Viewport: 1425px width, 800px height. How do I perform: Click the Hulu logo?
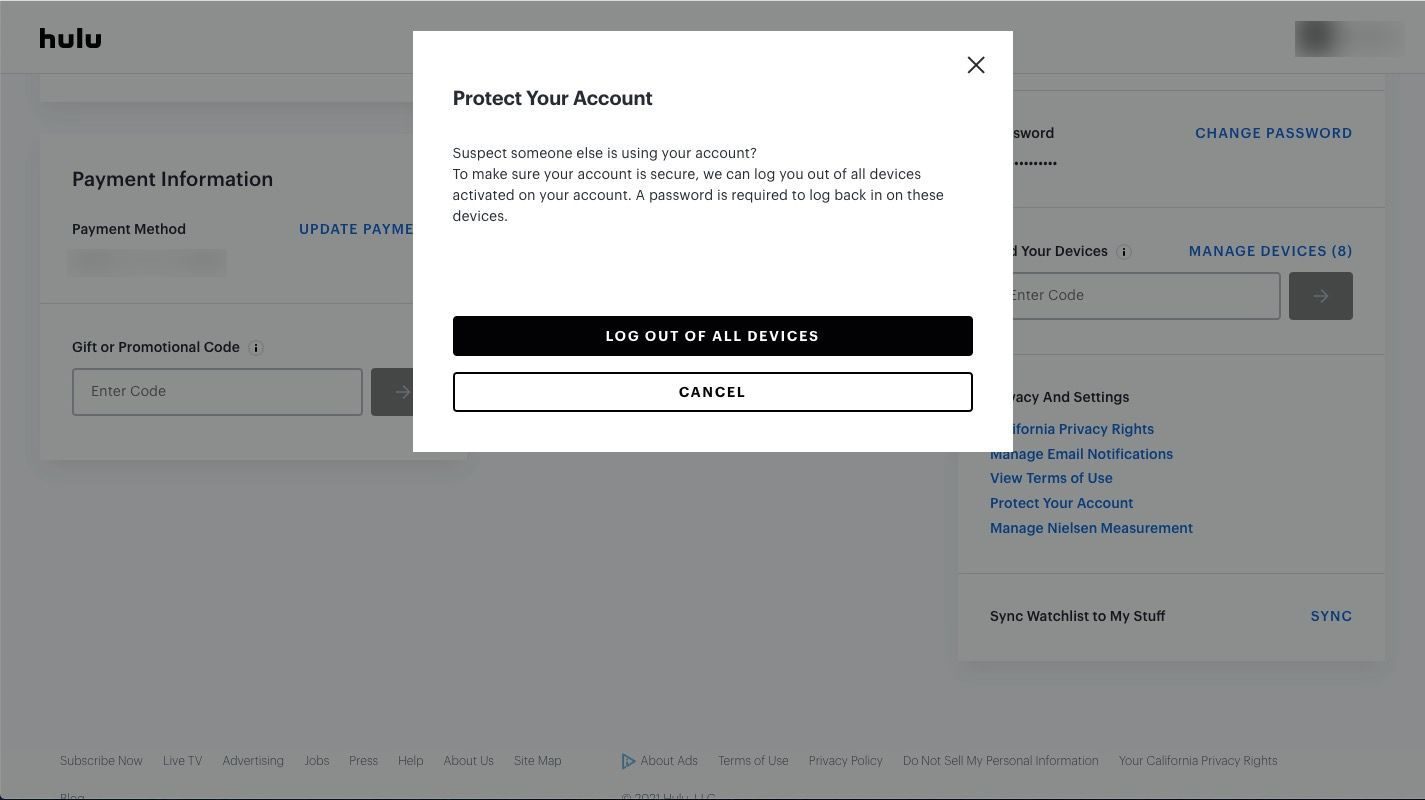[x=70, y=38]
